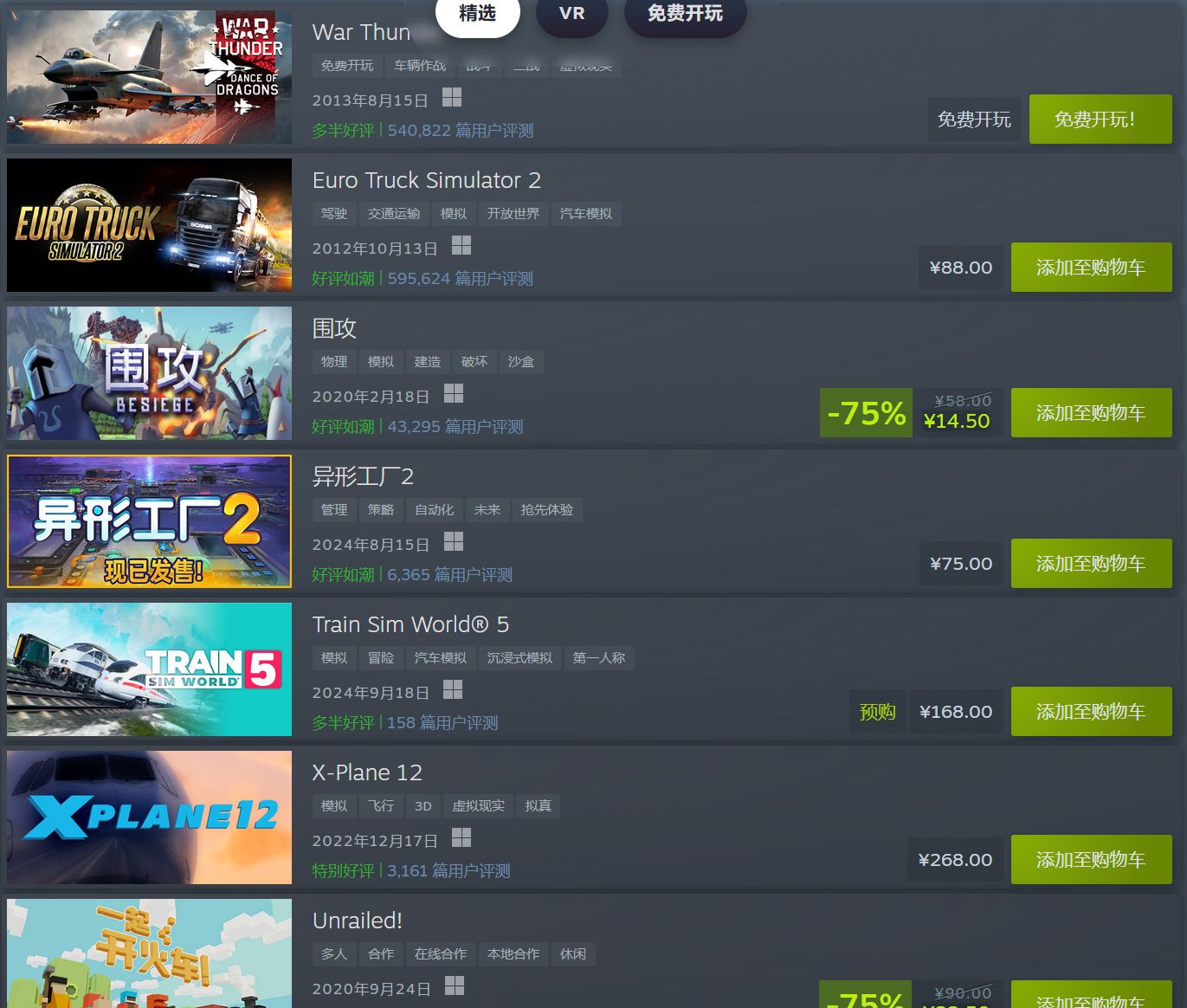Viewport: 1187px width, 1008px height.
Task: Click the 自动化 tag under 异形工厂2
Action: (434, 510)
